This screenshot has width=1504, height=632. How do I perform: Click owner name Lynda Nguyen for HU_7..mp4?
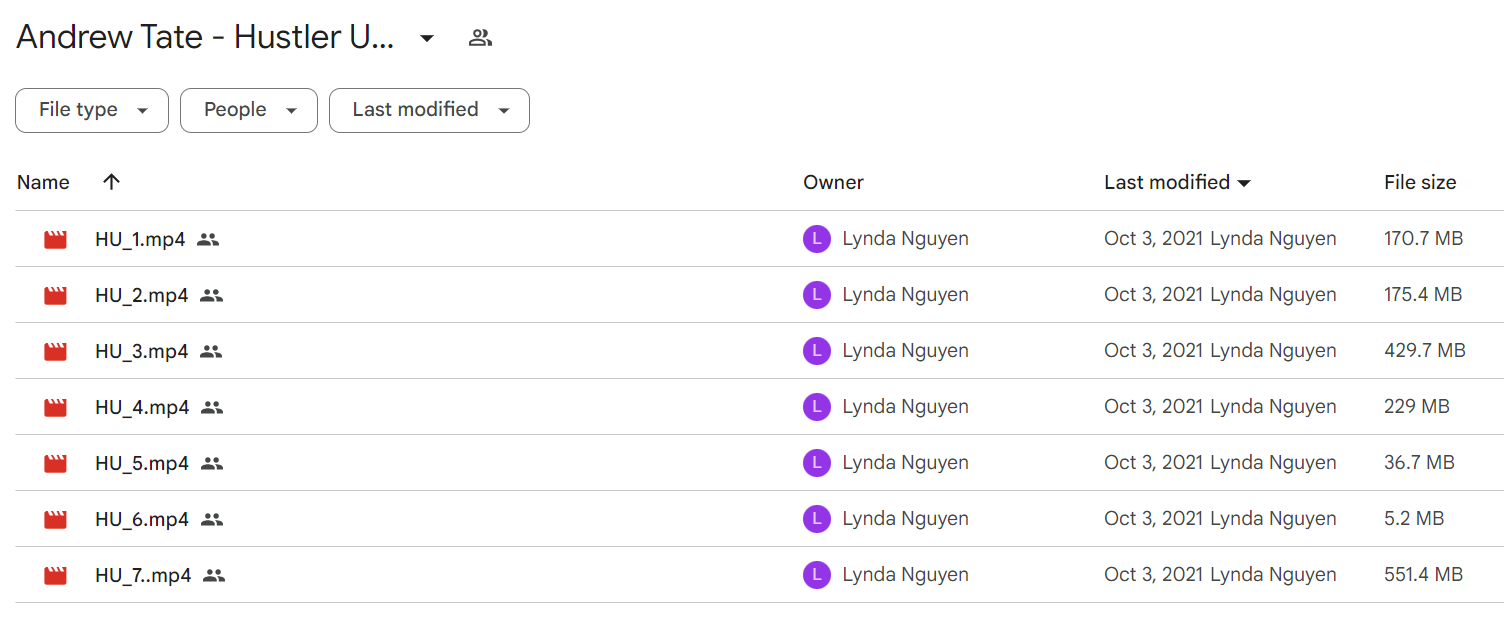point(905,575)
